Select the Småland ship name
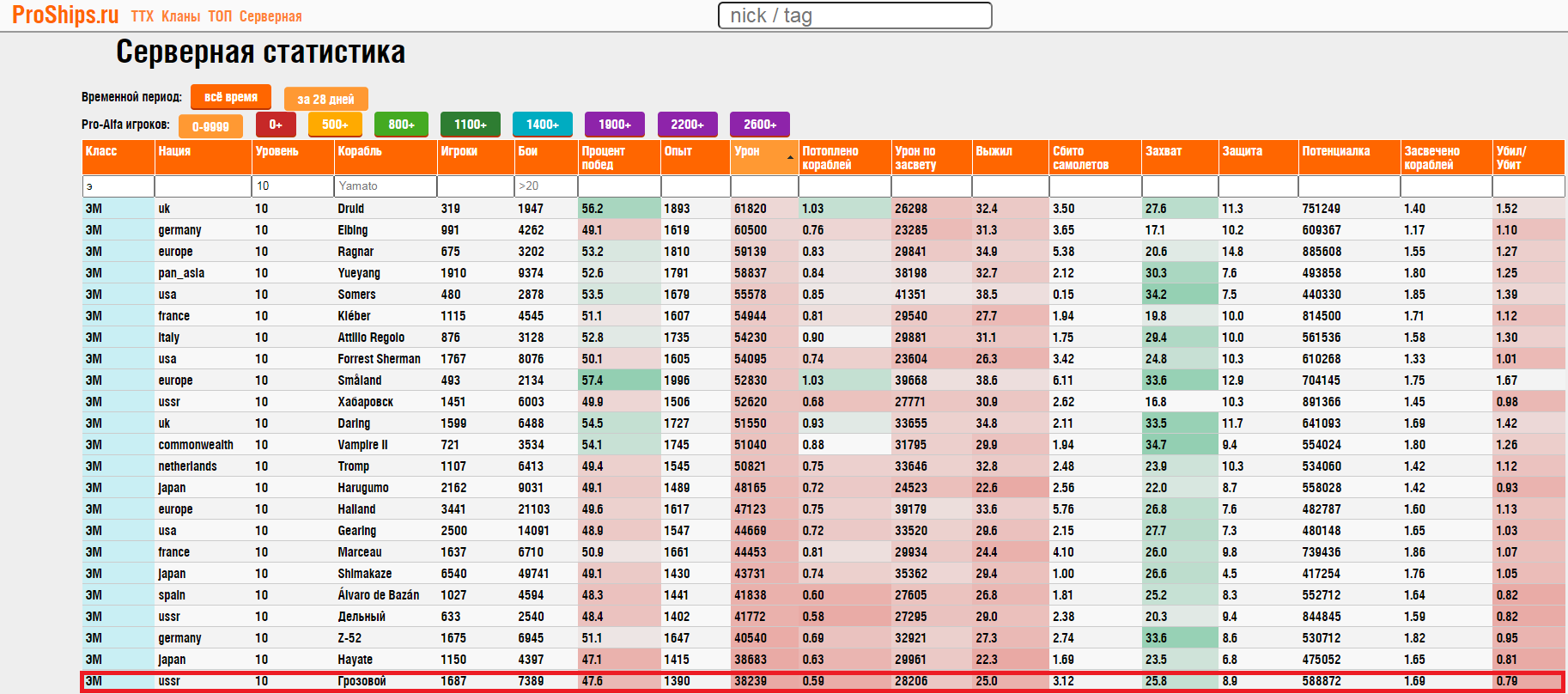Screen dimensions: 1568x694 tap(360, 380)
